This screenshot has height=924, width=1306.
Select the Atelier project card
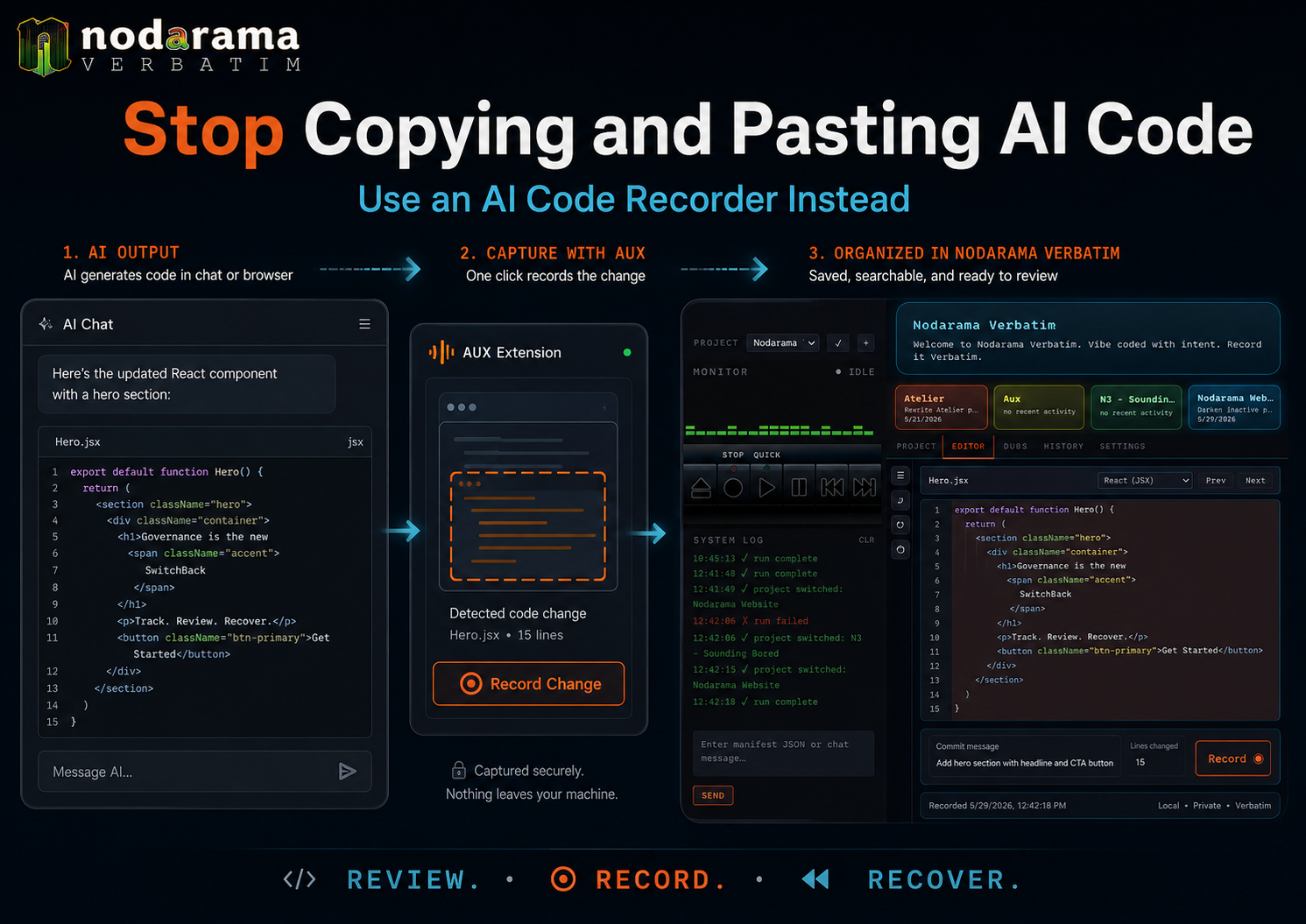(942, 407)
